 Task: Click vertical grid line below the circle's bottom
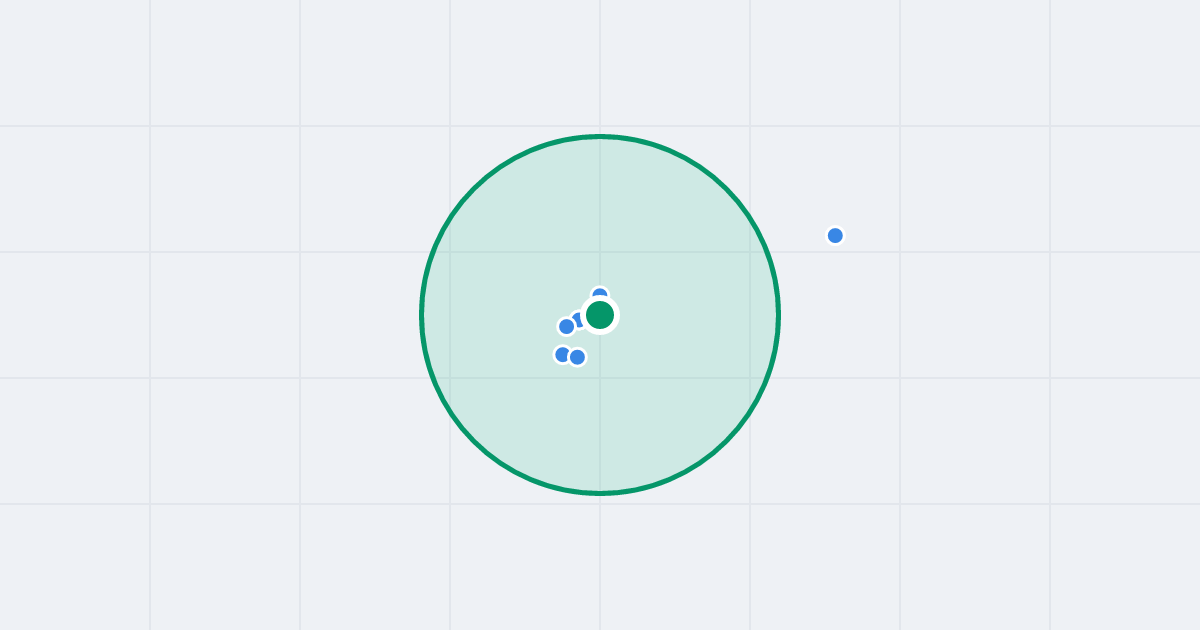[600, 560]
